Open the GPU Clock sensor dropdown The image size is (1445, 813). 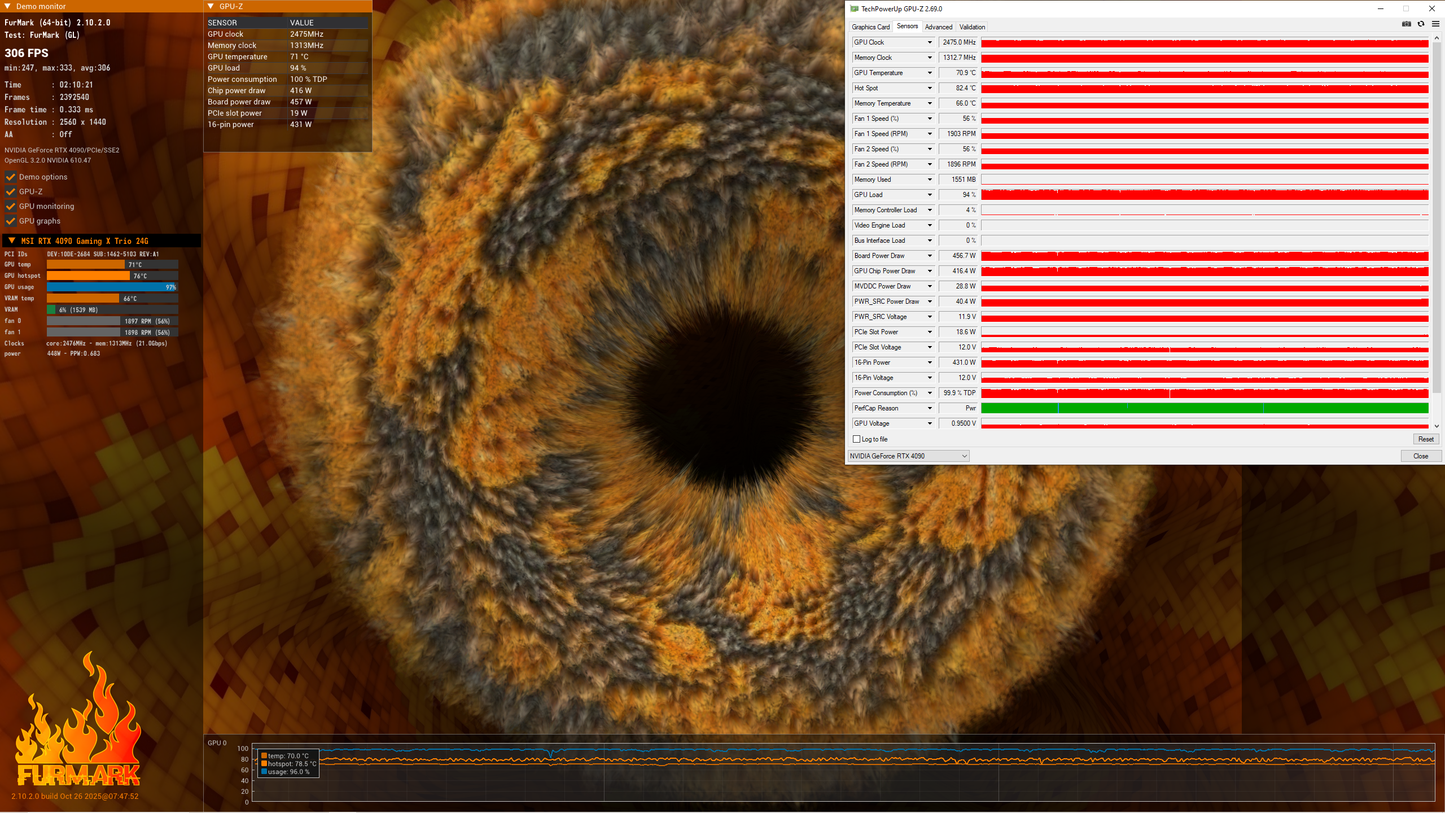930,43
